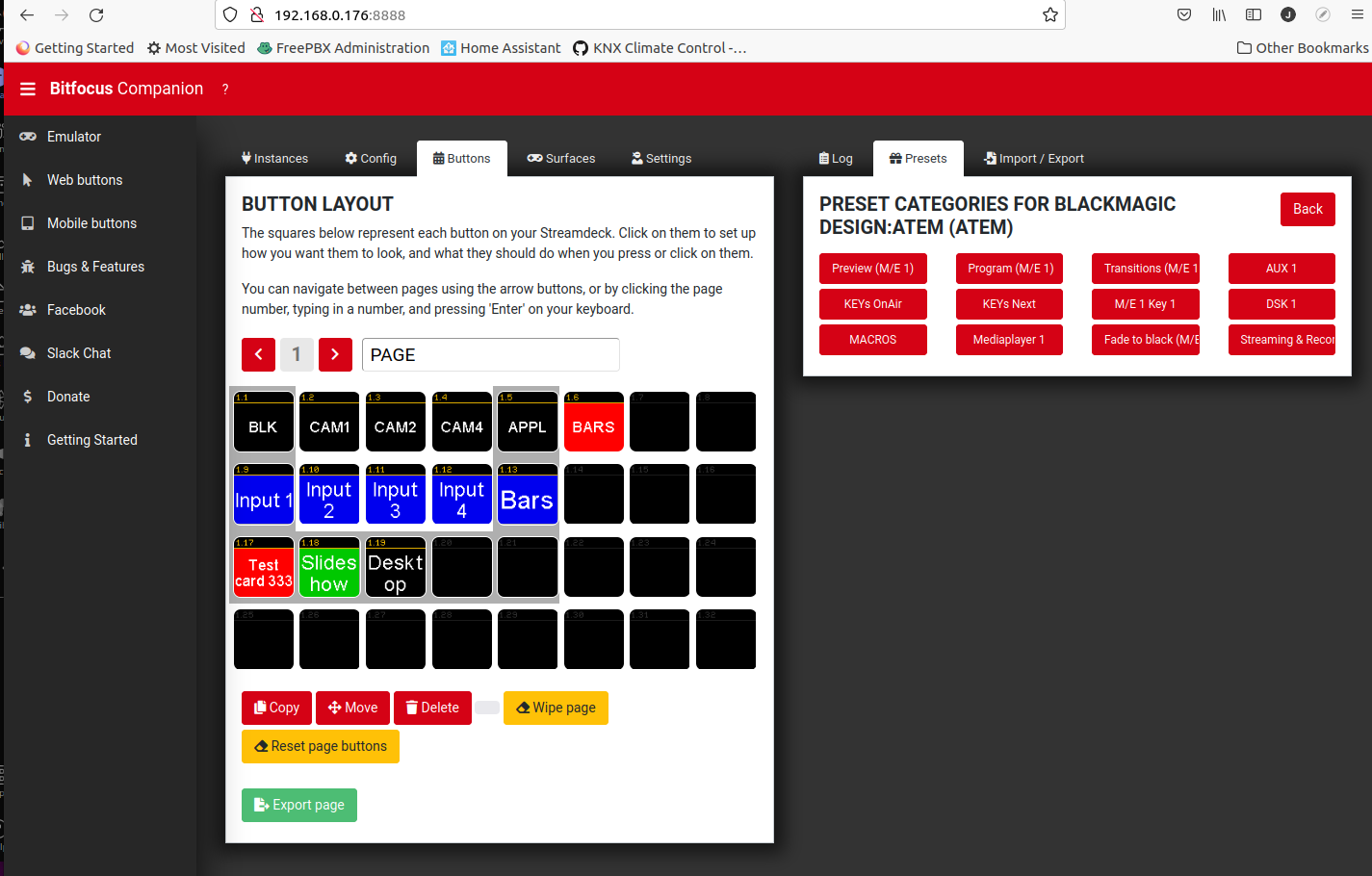Save page to Pocket
The height and width of the screenshot is (876, 1372).
click(x=1184, y=15)
